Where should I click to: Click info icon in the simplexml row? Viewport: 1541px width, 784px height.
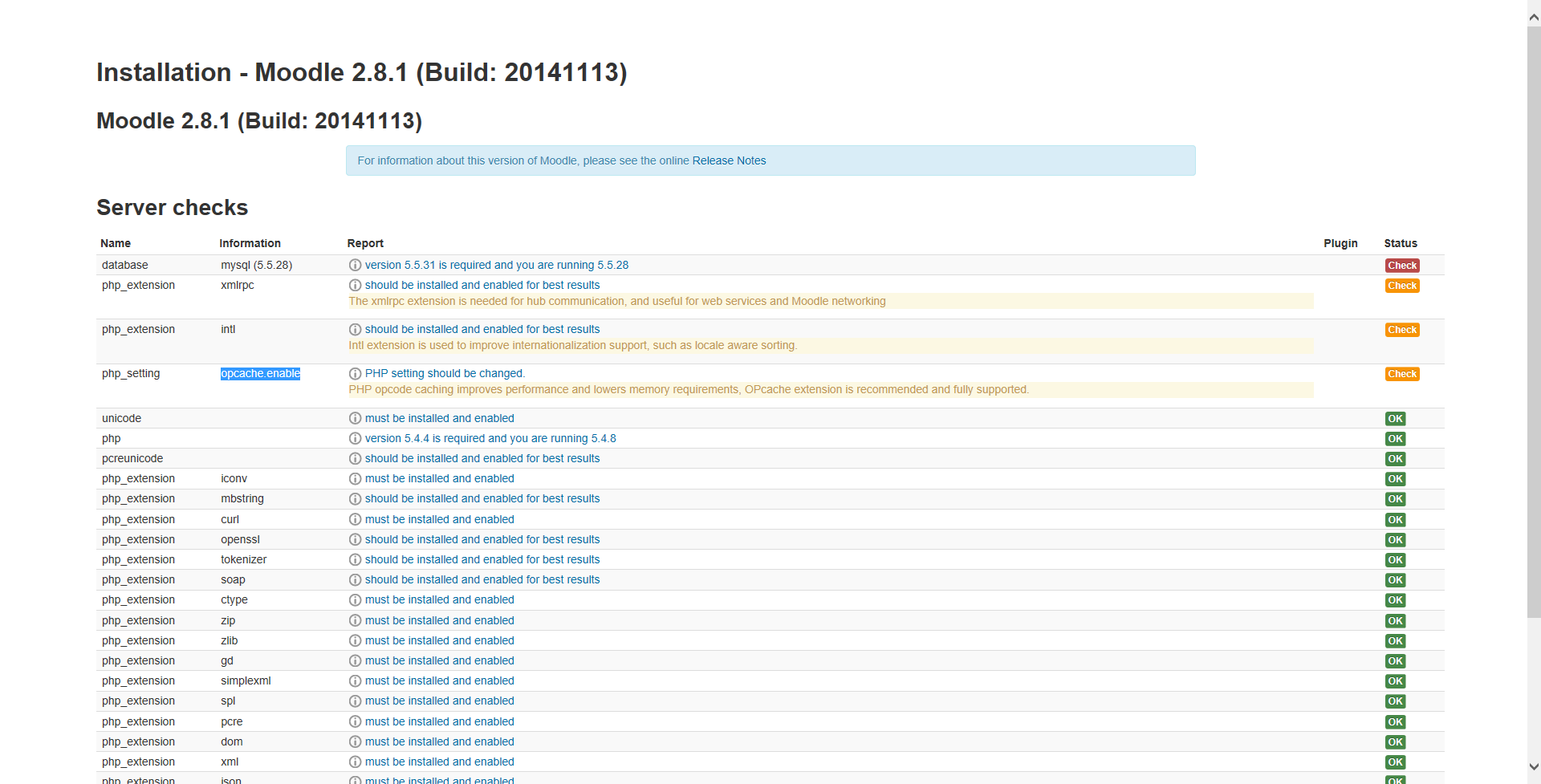[355, 680]
